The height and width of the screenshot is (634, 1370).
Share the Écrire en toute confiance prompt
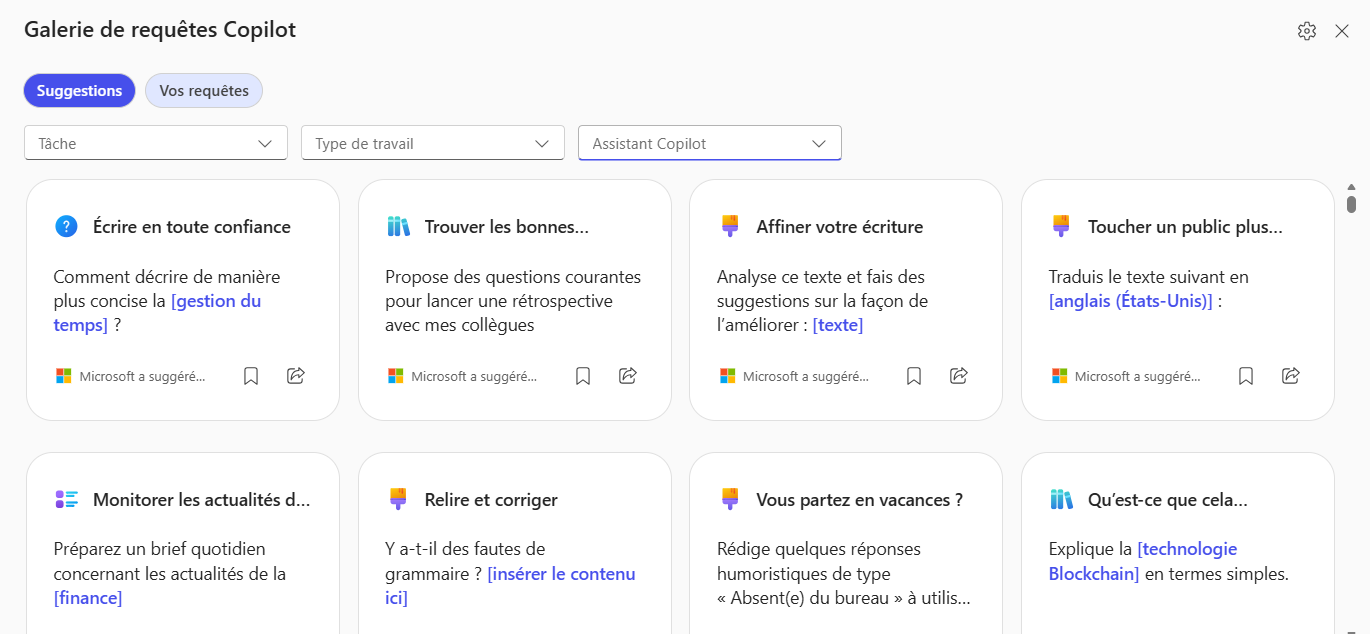tap(296, 376)
